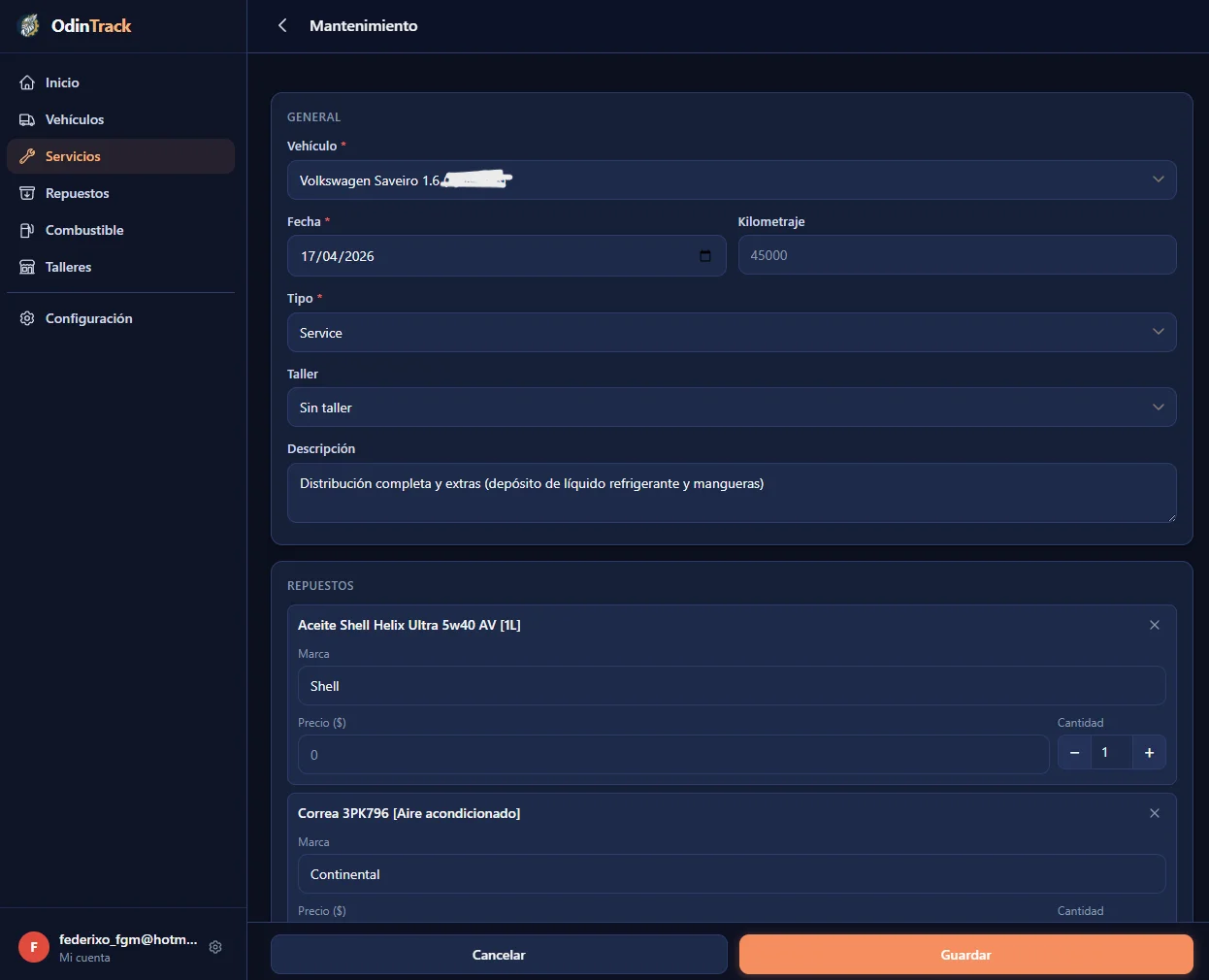
Task: Open the Taller dropdown showing Sin taller
Action: pos(732,408)
